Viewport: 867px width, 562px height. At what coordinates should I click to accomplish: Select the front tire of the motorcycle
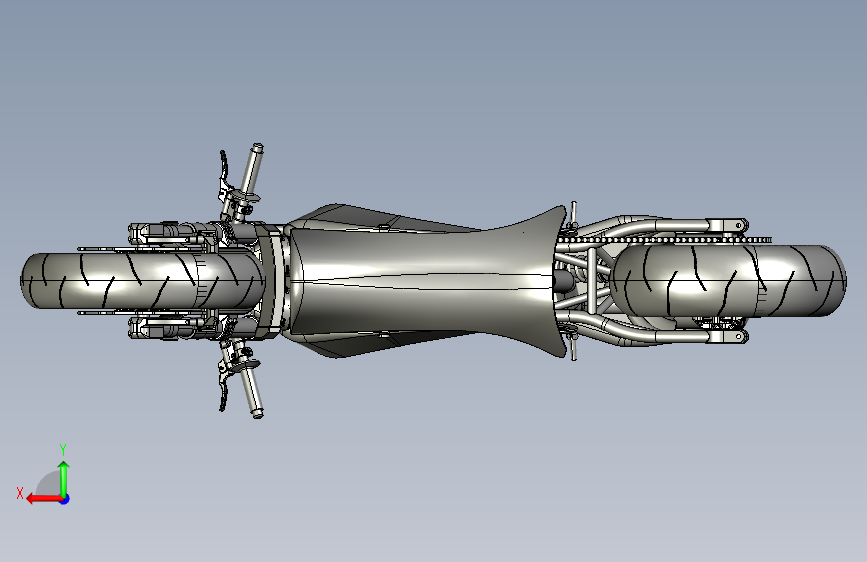point(143,281)
